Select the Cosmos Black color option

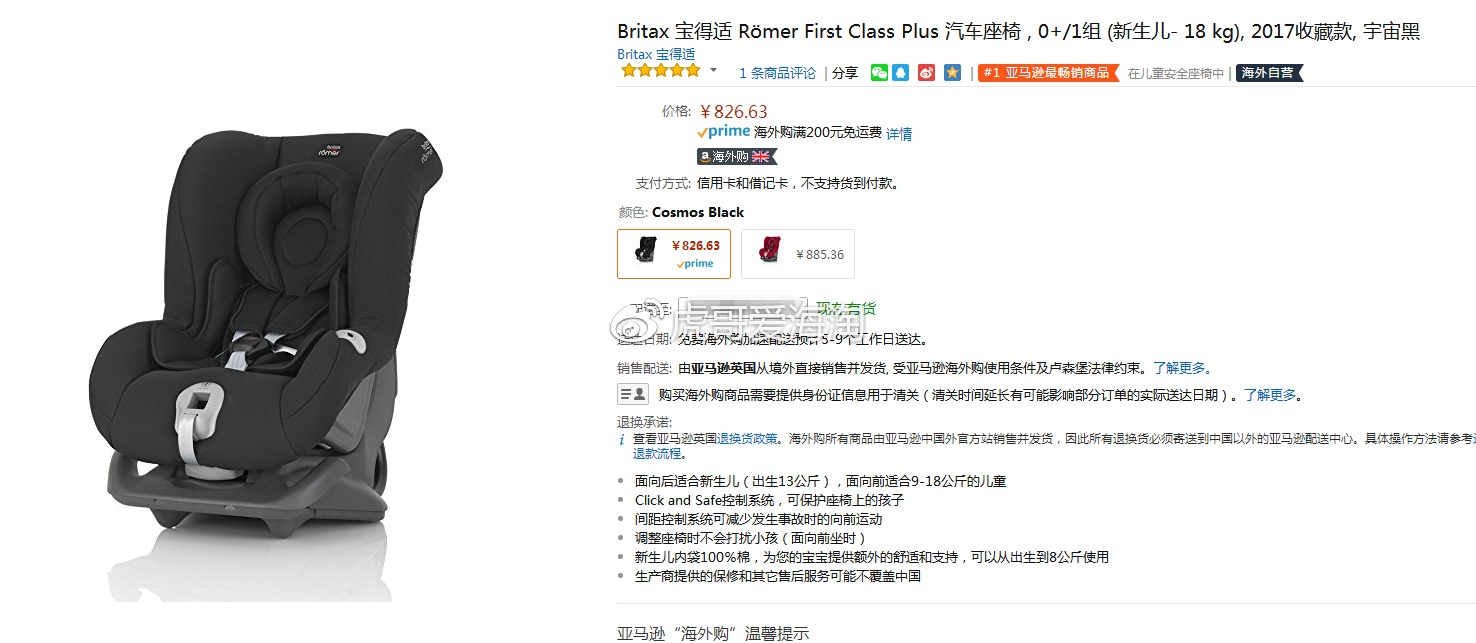point(674,254)
